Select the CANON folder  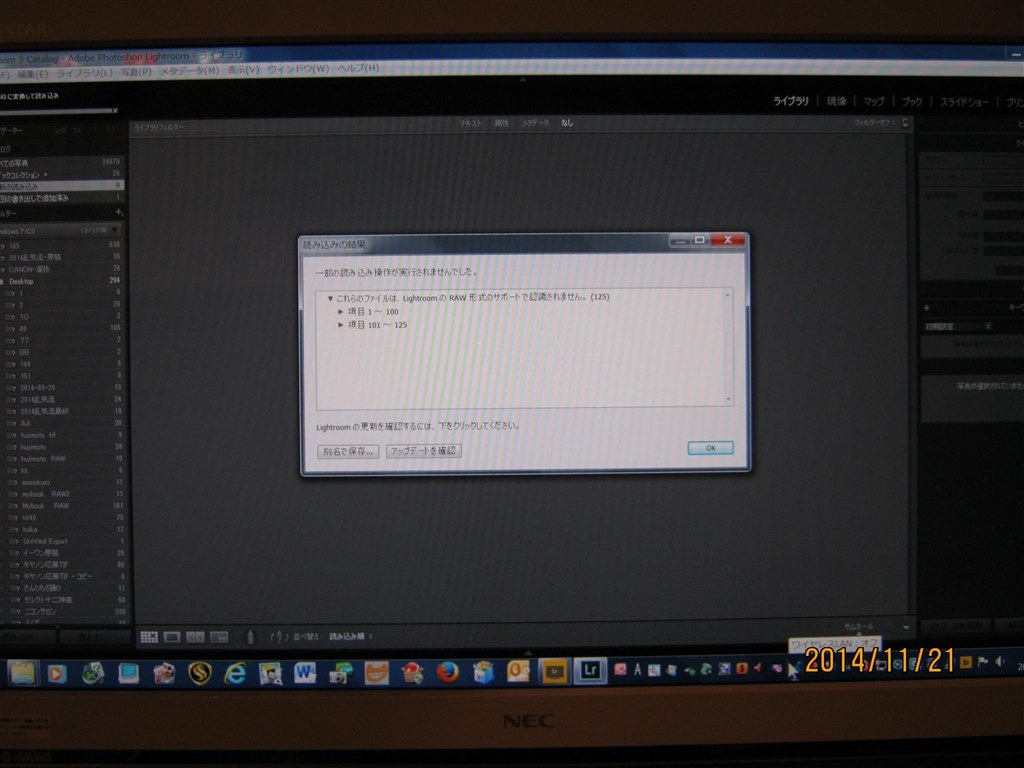click(61, 269)
